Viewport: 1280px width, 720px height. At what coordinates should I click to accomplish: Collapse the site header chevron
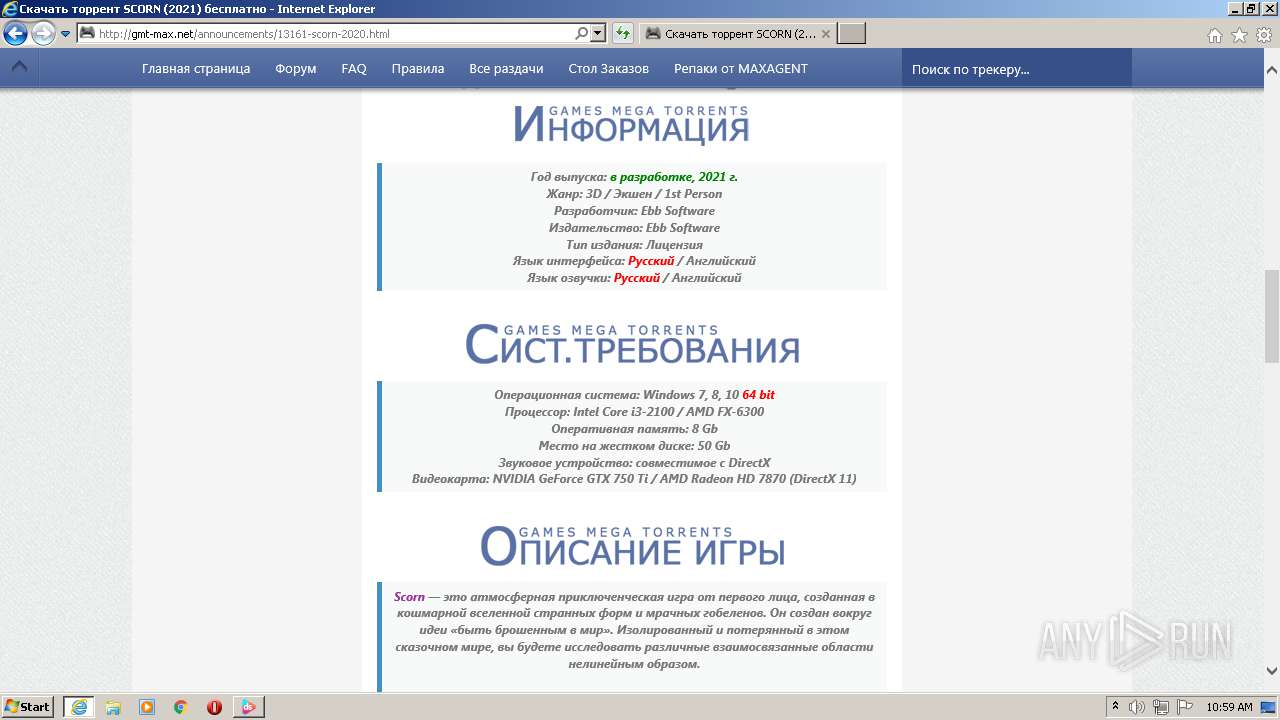19,68
